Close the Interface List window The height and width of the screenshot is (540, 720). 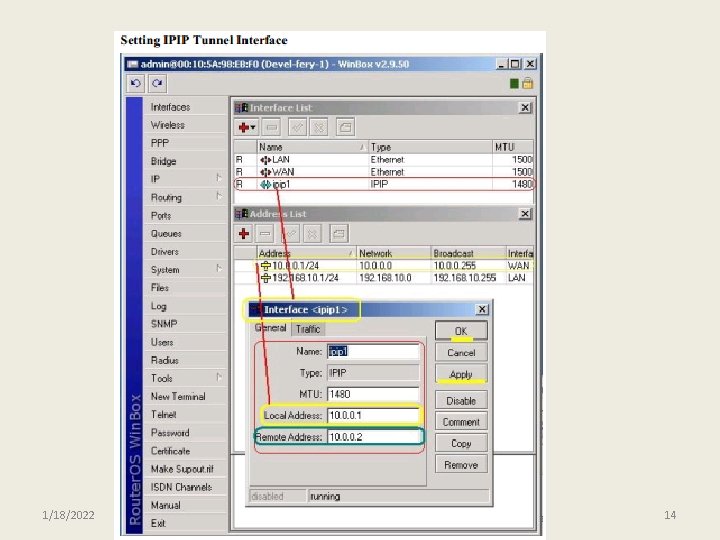525,107
